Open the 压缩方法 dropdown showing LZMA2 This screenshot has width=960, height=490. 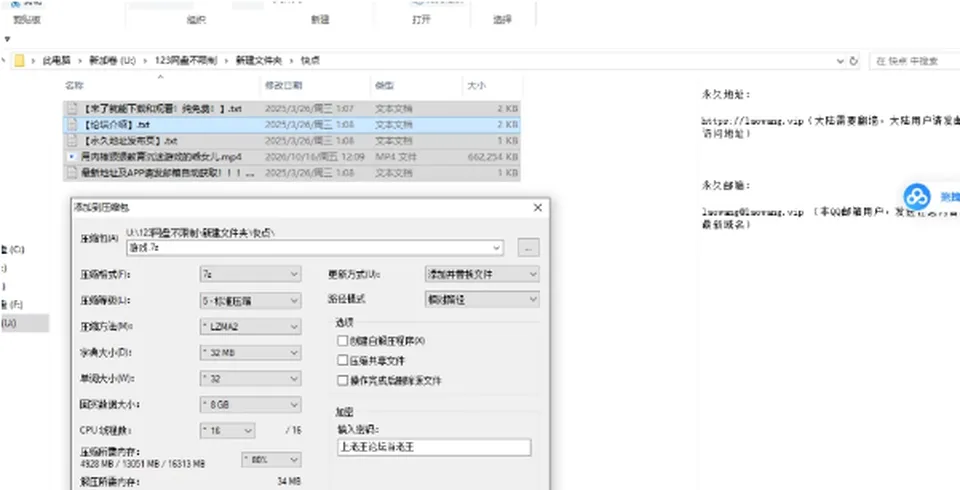(x=250, y=326)
